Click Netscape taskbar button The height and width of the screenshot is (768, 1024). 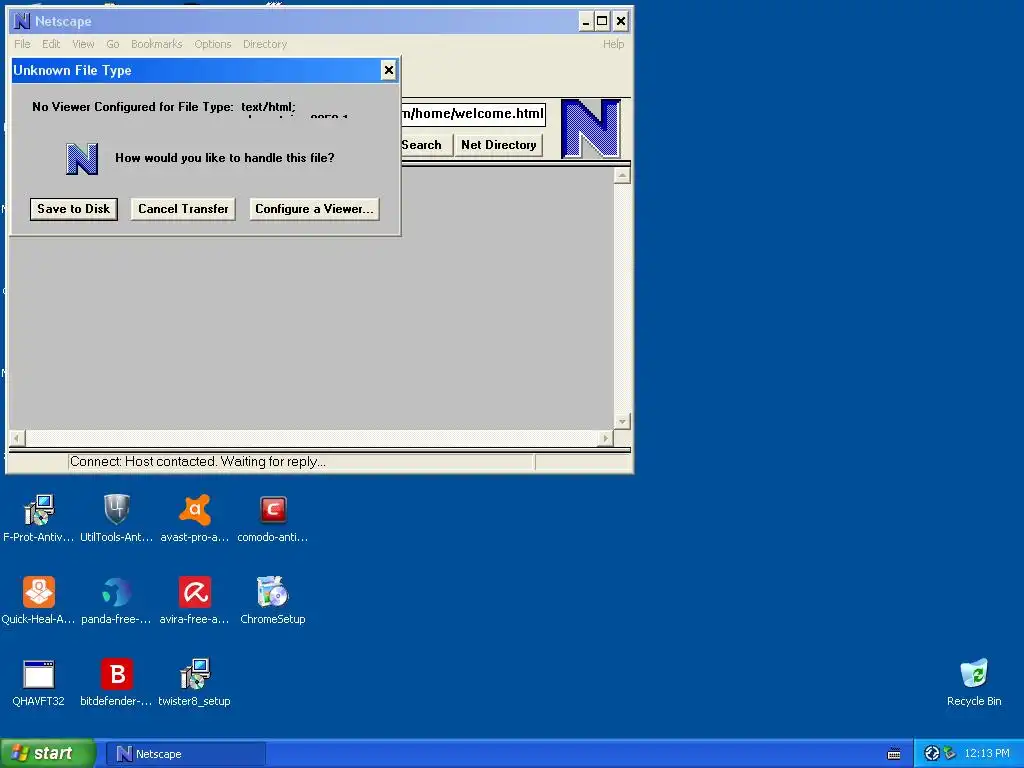pyautogui.click(x=186, y=754)
